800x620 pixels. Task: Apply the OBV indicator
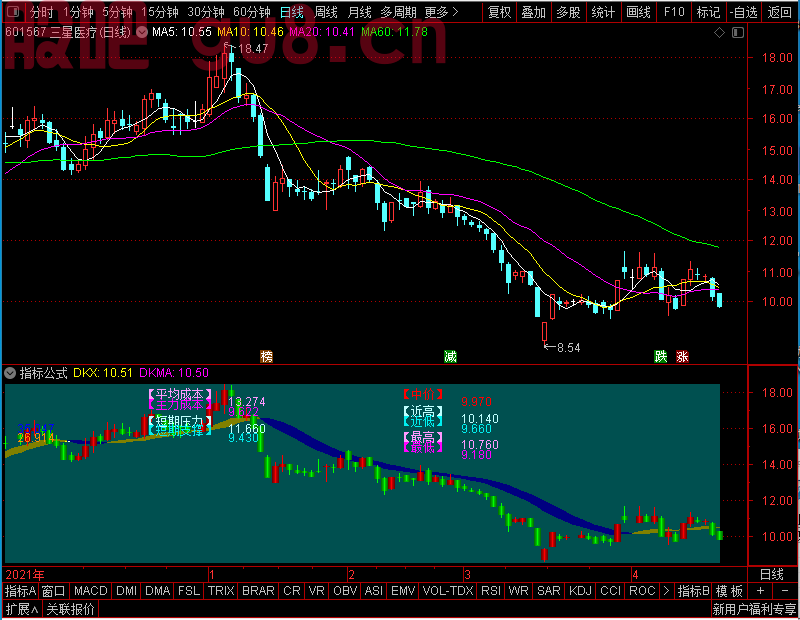coord(345,590)
